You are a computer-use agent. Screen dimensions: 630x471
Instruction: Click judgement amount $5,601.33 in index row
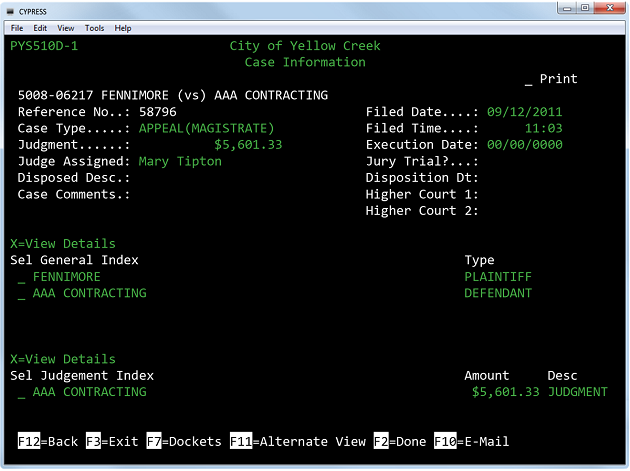tap(505, 392)
